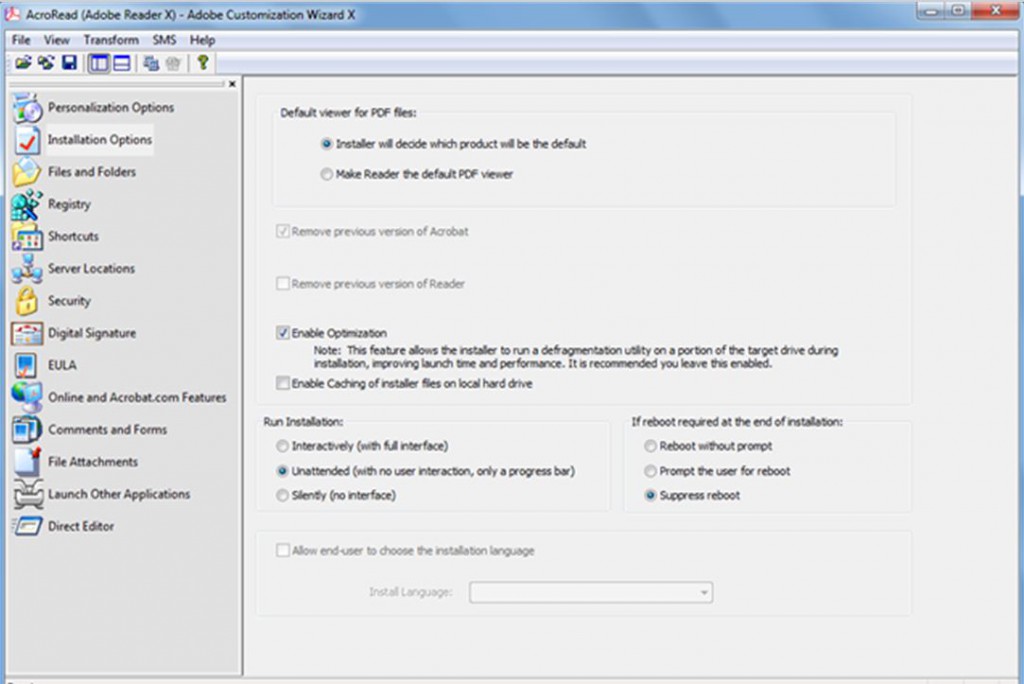This screenshot has width=1024, height=684.
Task: Select 'Make Reader the default PDF viewer'
Action: coord(327,174)
